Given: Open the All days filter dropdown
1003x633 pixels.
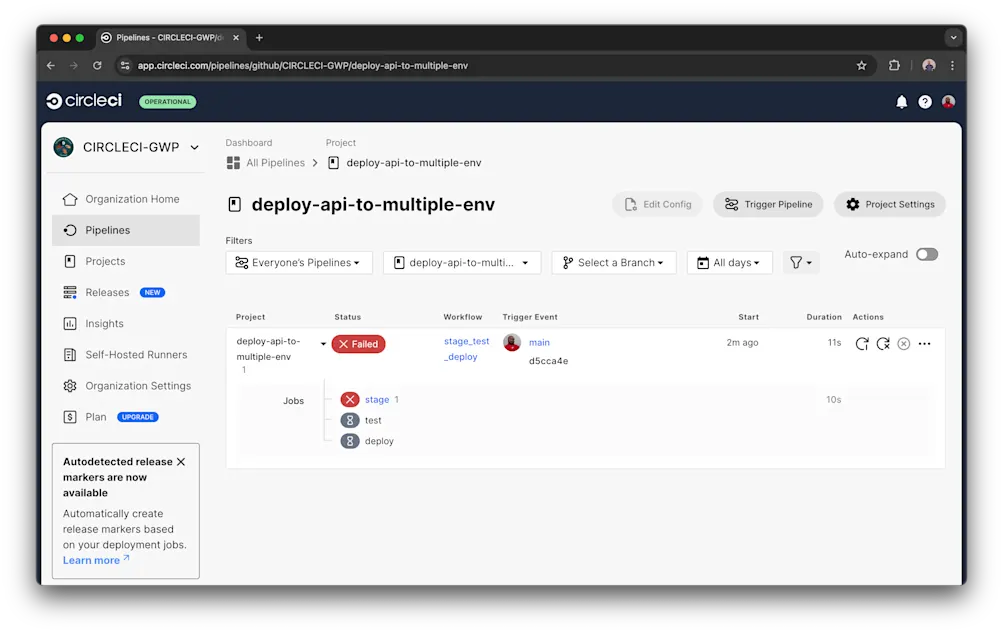Looking at the screenshot, I should coord(730,262).
